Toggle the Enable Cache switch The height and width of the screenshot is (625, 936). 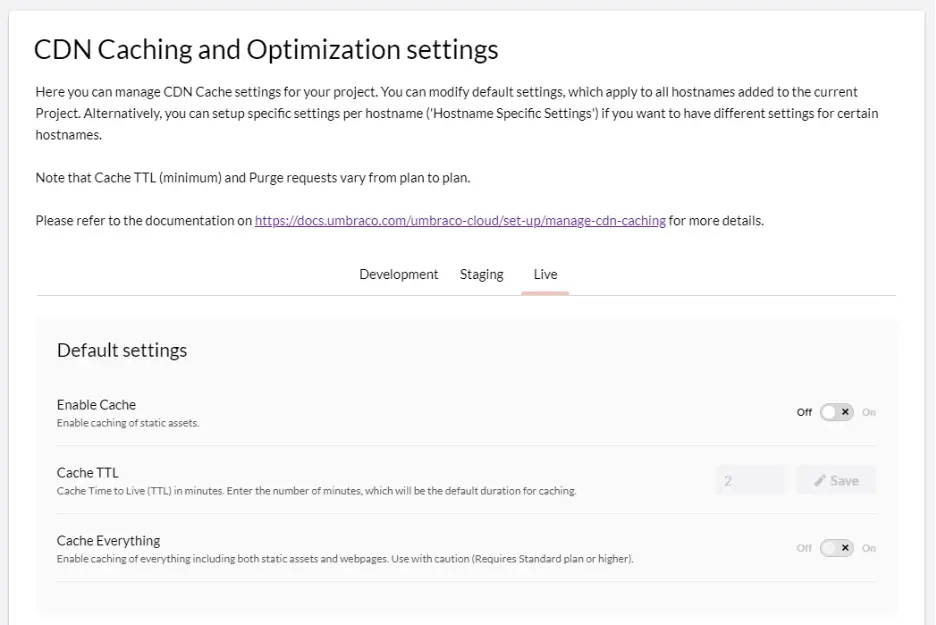[x=836, y=412]
